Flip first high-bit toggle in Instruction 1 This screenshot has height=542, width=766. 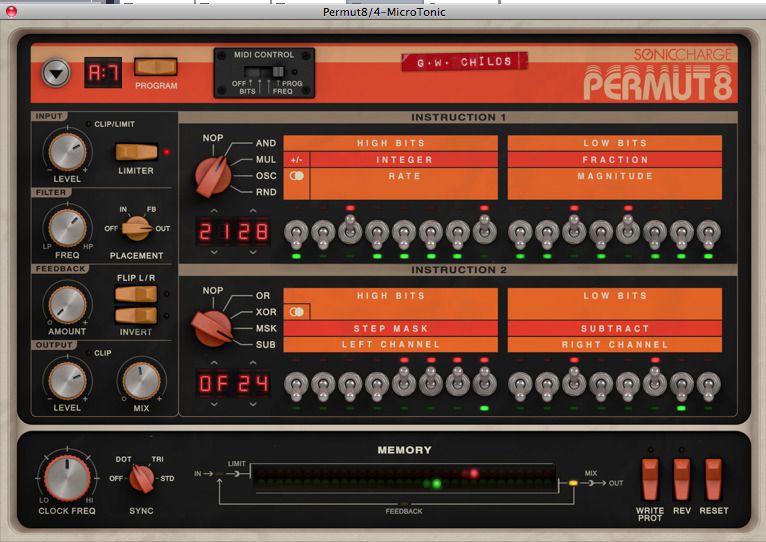tap(296, 233)
